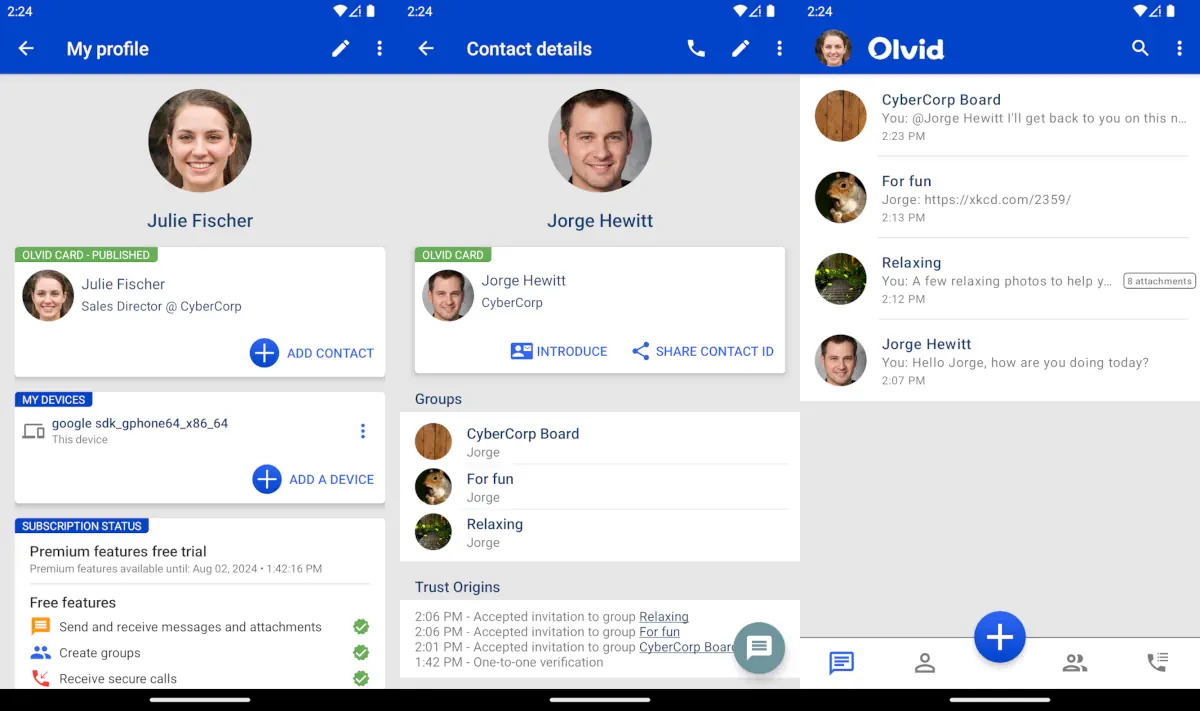Tap the edit pencil on My profile

[341, 49]
